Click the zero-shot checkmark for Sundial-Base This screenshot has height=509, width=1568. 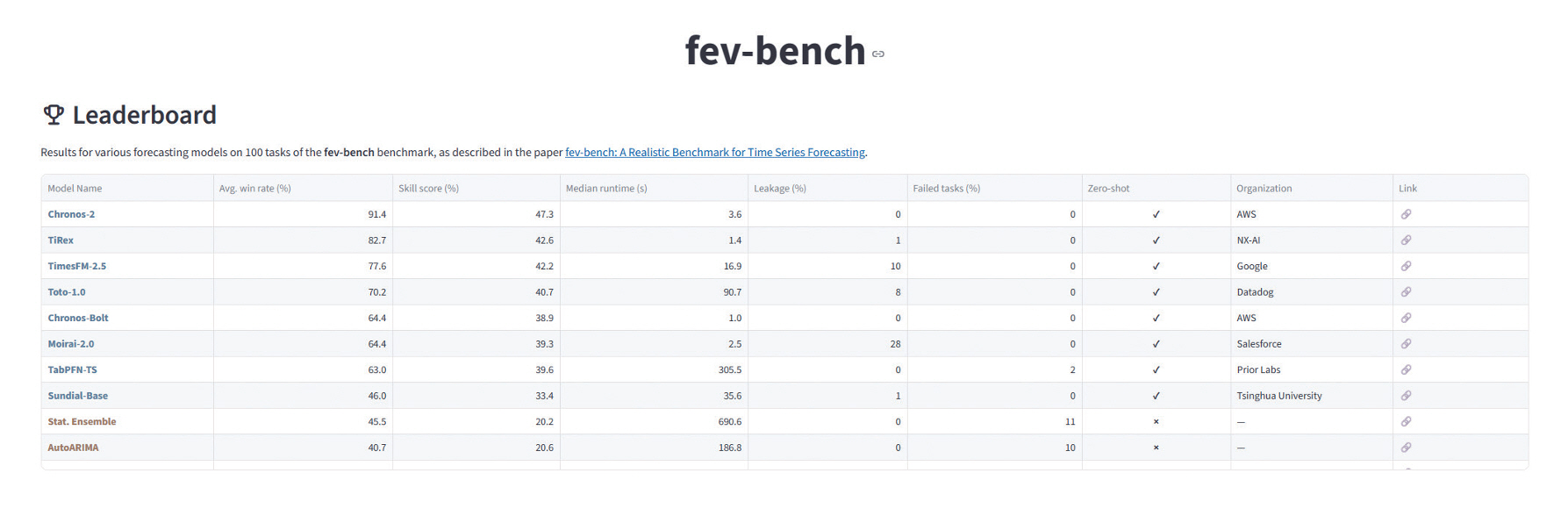click(1156, 396)
